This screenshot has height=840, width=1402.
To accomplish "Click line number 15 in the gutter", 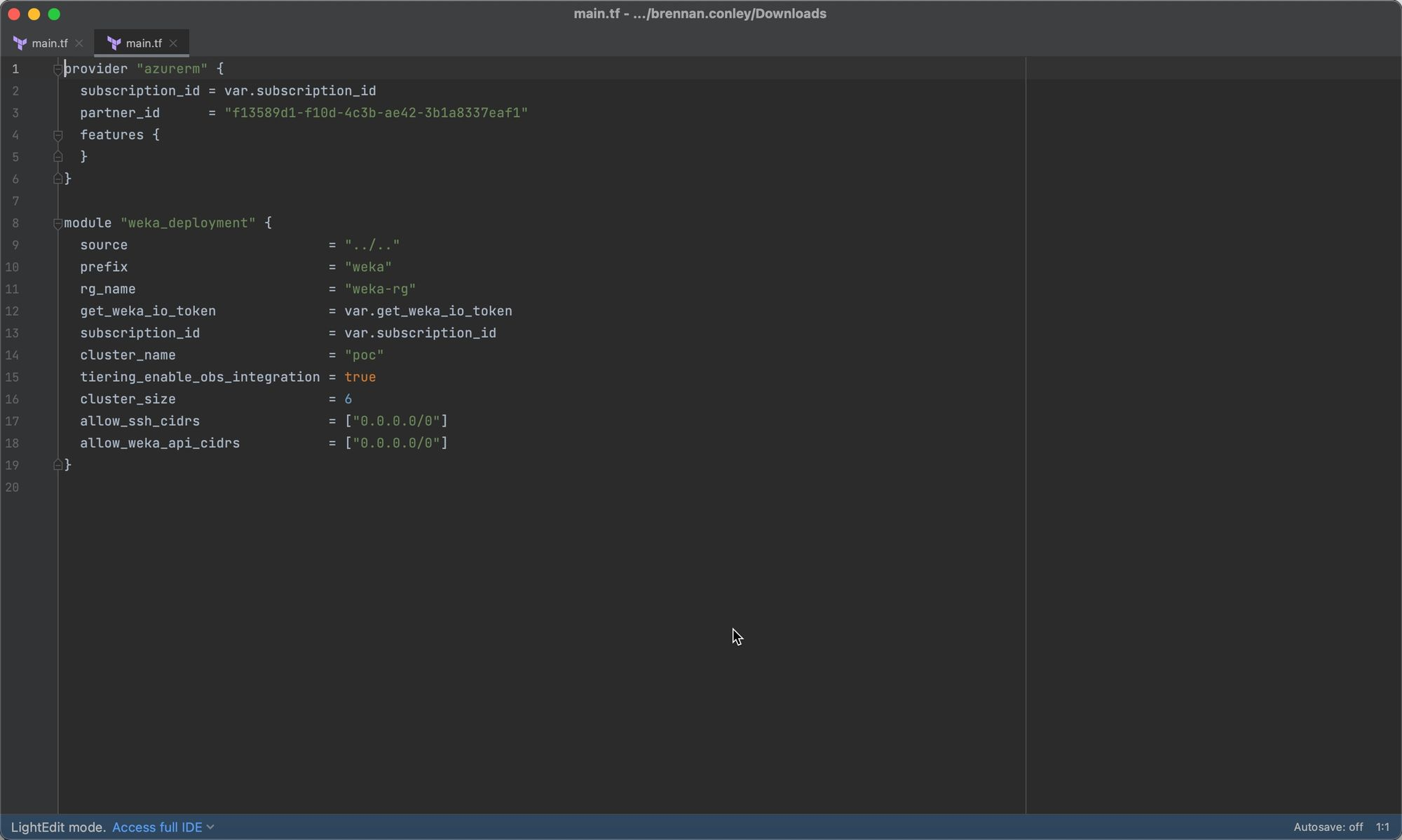I will coord(13,378).
